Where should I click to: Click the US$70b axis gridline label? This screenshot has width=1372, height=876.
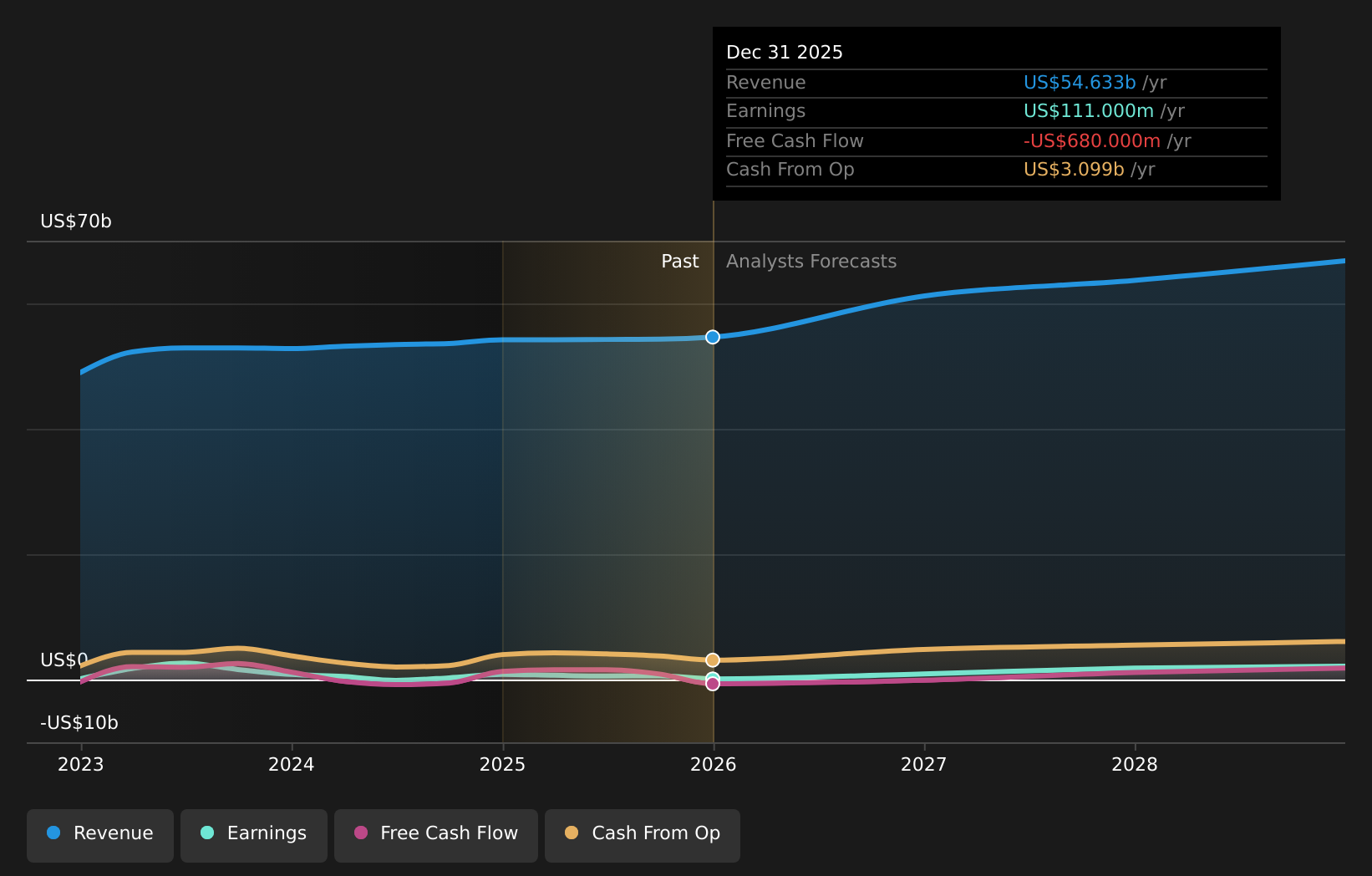(76, 222)
